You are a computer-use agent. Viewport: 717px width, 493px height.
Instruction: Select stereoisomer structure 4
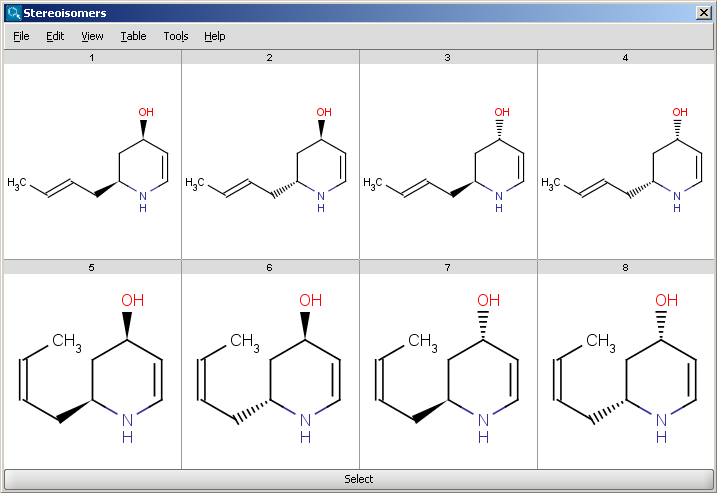tap(626, 162)
